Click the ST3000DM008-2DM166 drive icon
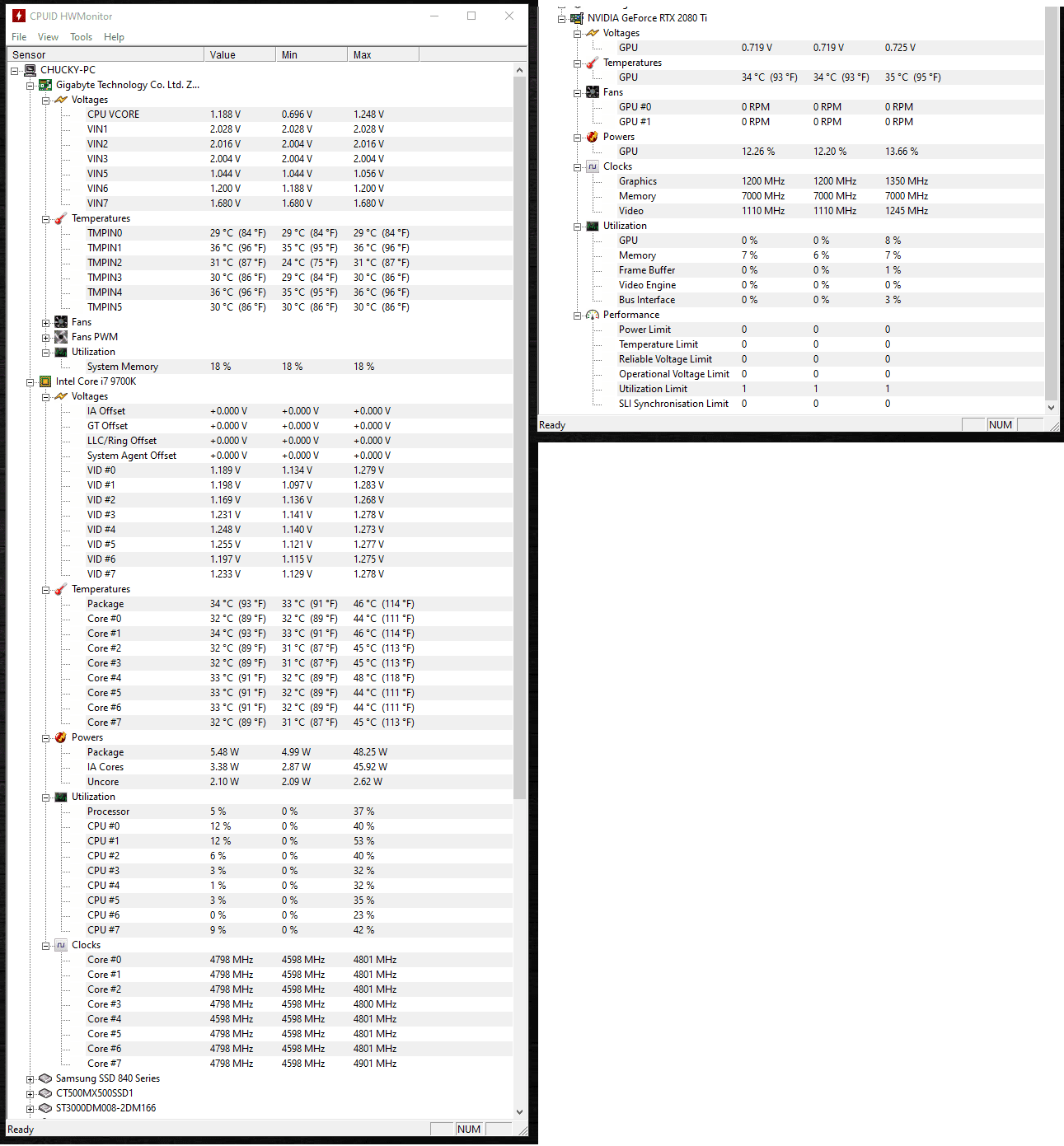The image size is (1064, 1146). (46, 1108)
